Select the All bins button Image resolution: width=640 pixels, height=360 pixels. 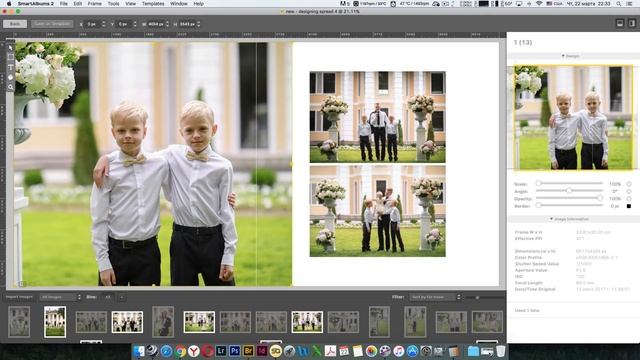[108, 297]
